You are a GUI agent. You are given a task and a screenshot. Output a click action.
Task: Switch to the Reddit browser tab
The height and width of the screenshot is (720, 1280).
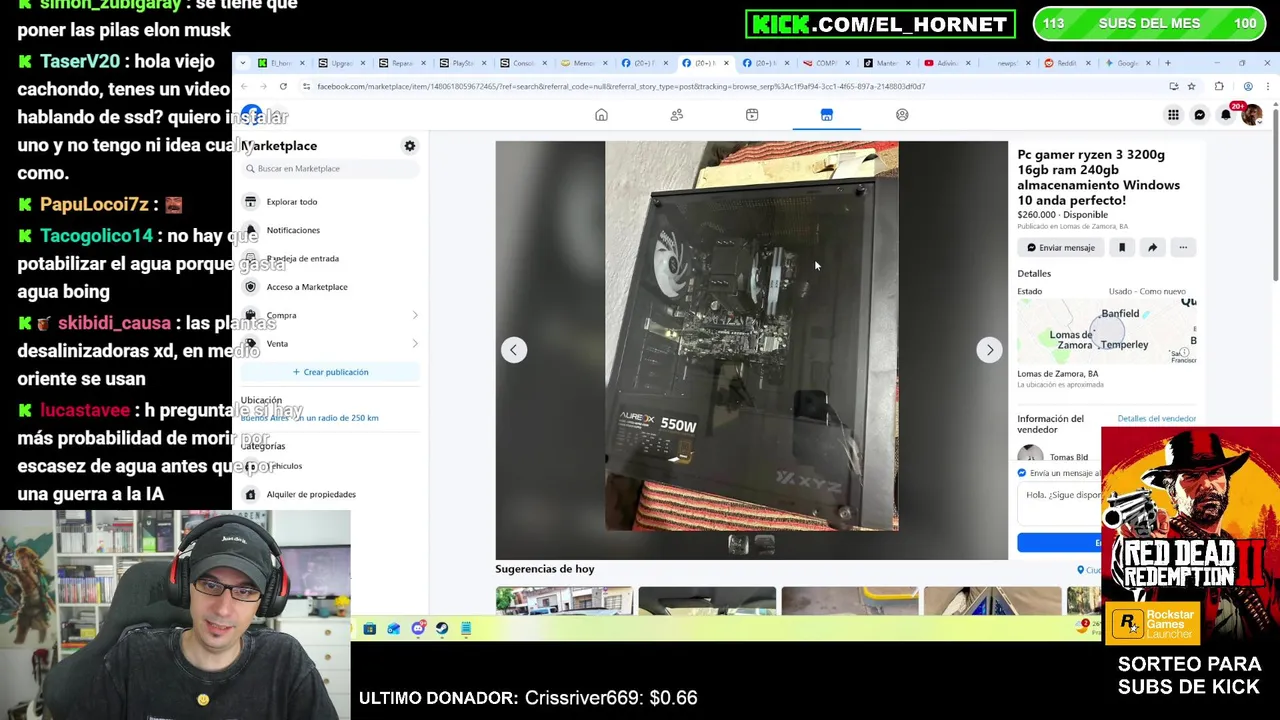[x=1066, y=63]
